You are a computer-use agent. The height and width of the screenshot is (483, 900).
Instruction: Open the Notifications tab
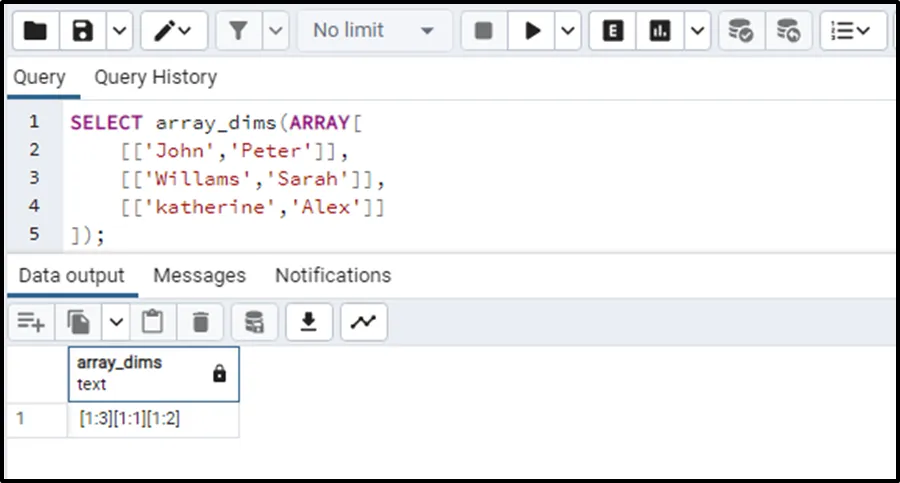point(333,275)
